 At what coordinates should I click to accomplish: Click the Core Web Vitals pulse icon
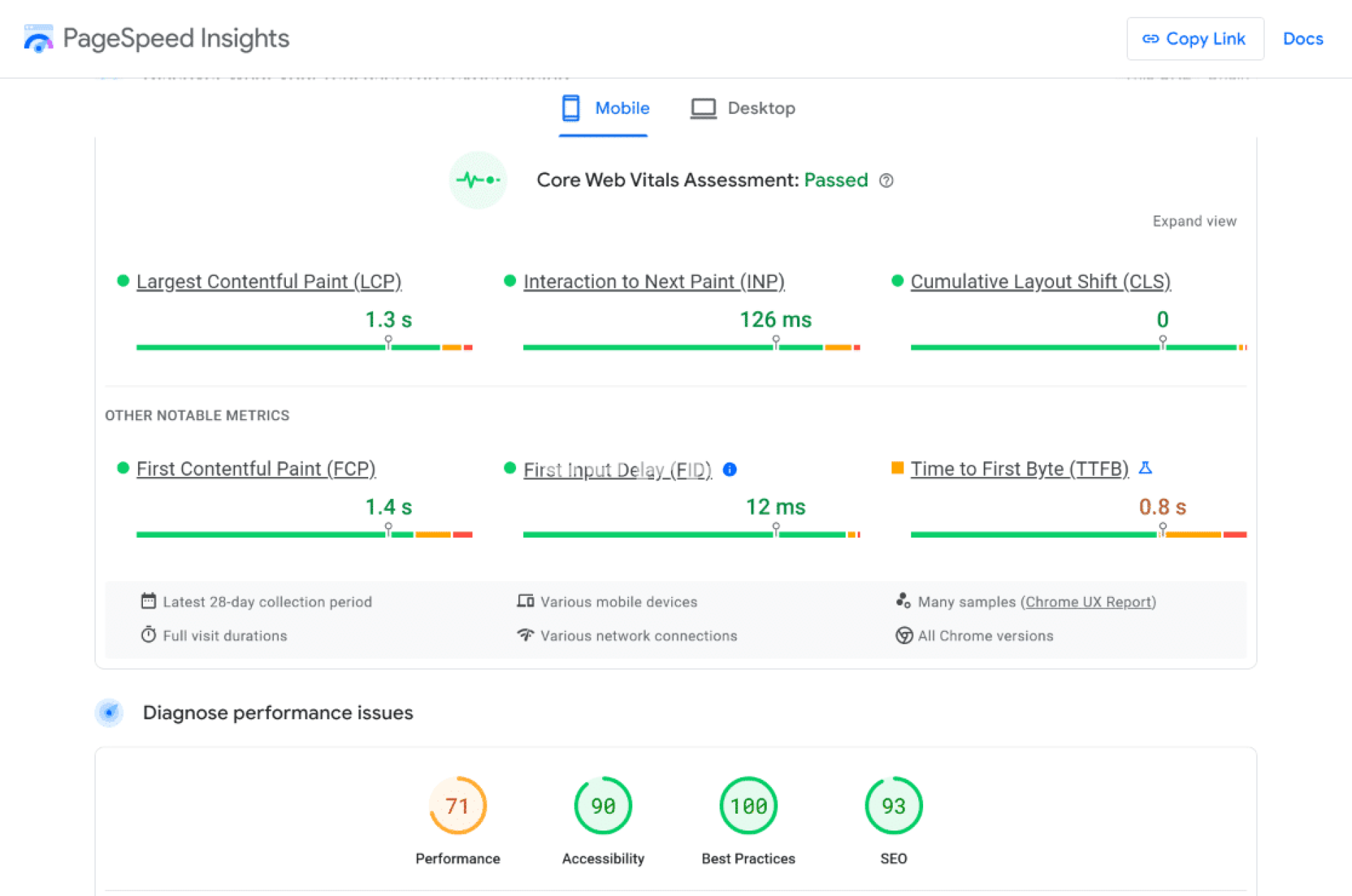click(x=478, y=180)
